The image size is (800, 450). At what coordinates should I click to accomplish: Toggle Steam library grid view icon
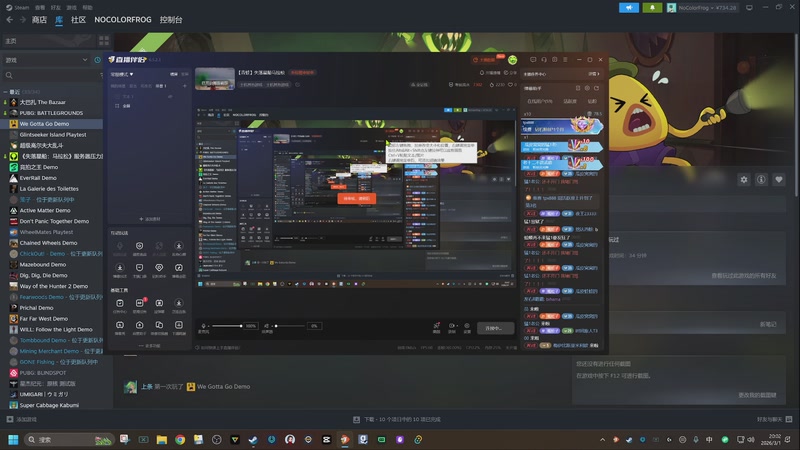click(104, 40)
